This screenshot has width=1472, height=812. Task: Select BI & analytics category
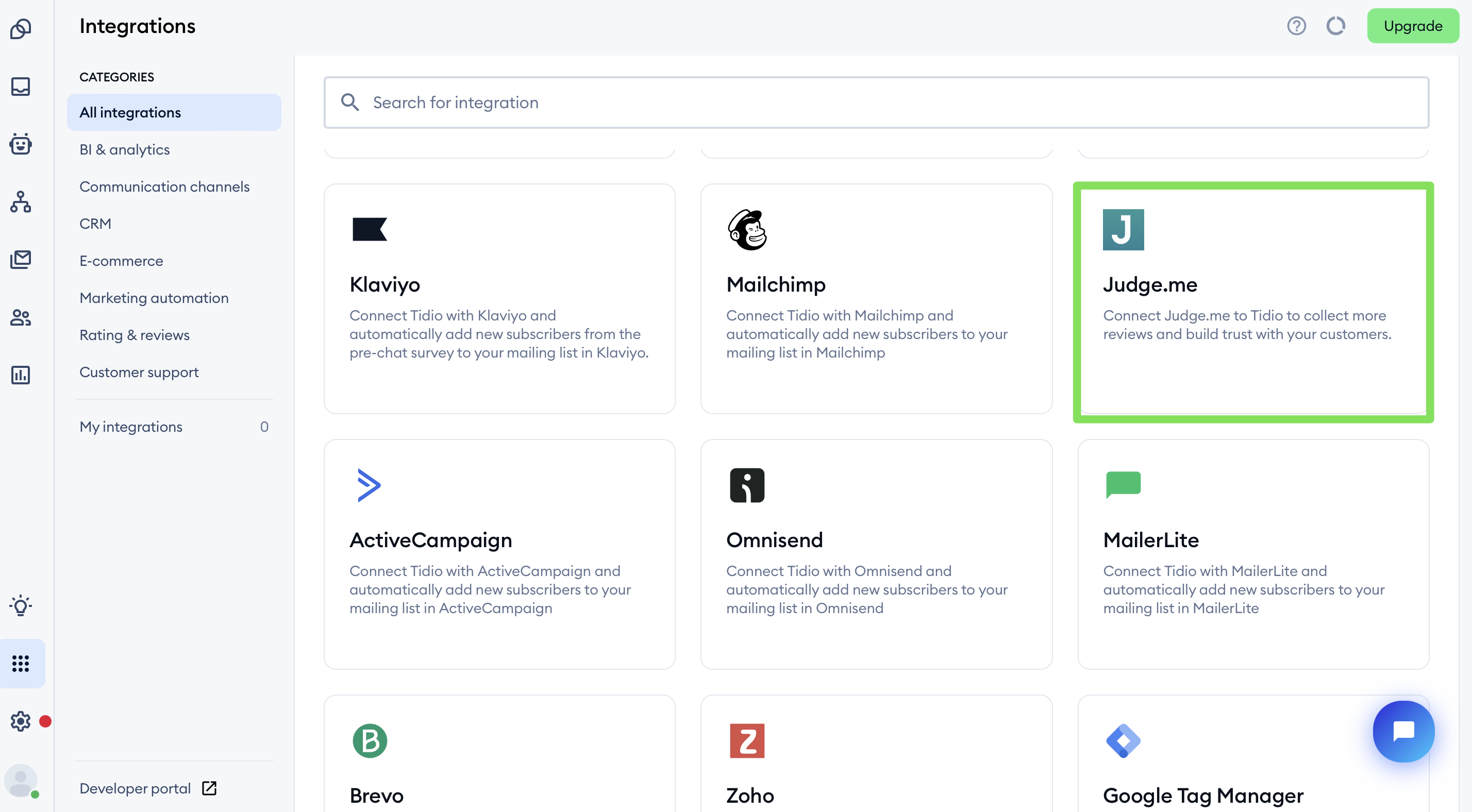pyautogui.click(x=125, y=150)
